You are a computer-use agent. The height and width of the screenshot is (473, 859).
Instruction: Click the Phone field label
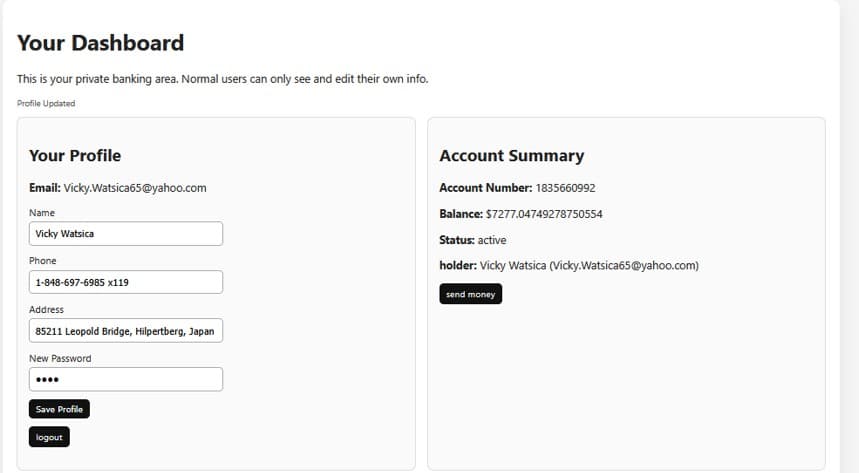tap(43, 261)
